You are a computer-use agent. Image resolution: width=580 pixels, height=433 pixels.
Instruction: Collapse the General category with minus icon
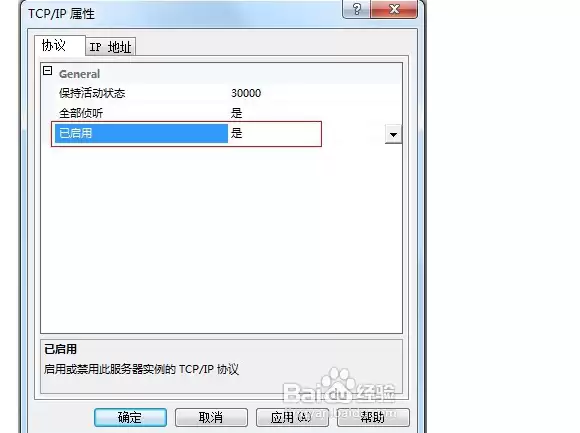click(x=47, y=71)
